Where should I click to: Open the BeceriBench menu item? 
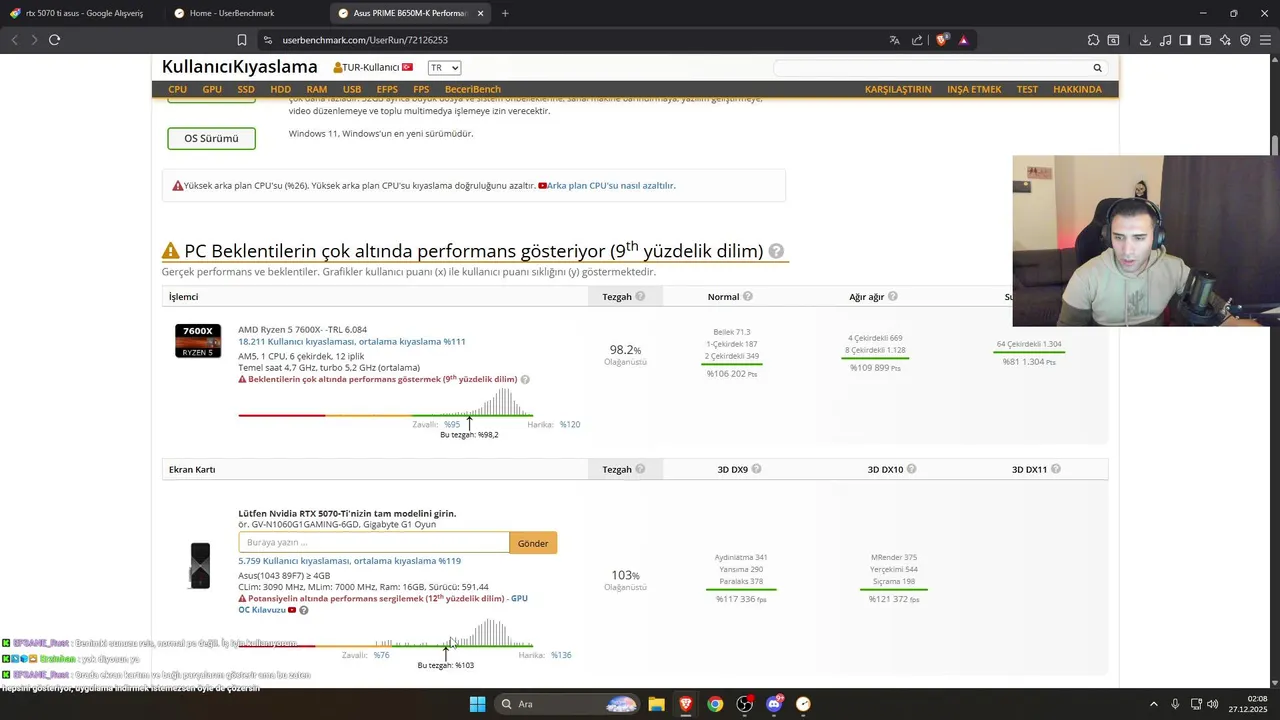pos(473,89)
